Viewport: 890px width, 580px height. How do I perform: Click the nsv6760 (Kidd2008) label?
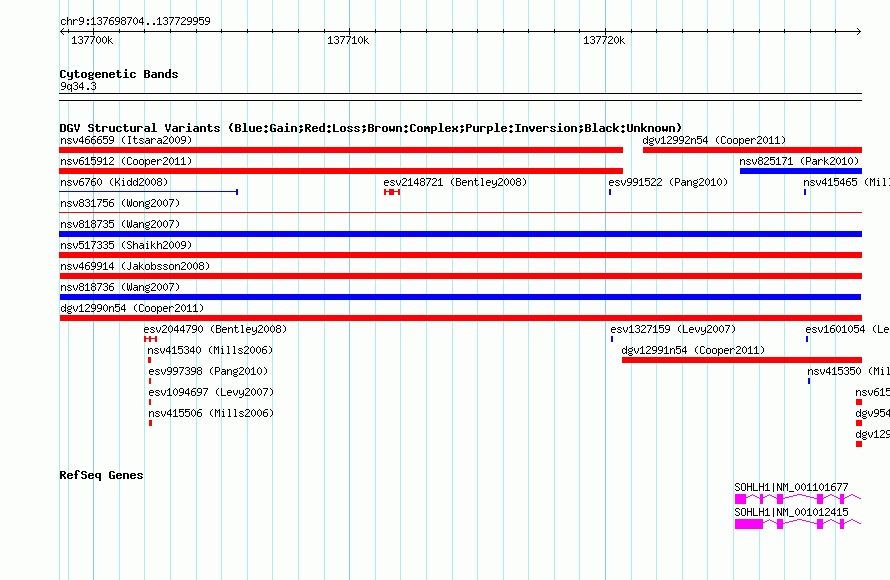pos(114,182)
